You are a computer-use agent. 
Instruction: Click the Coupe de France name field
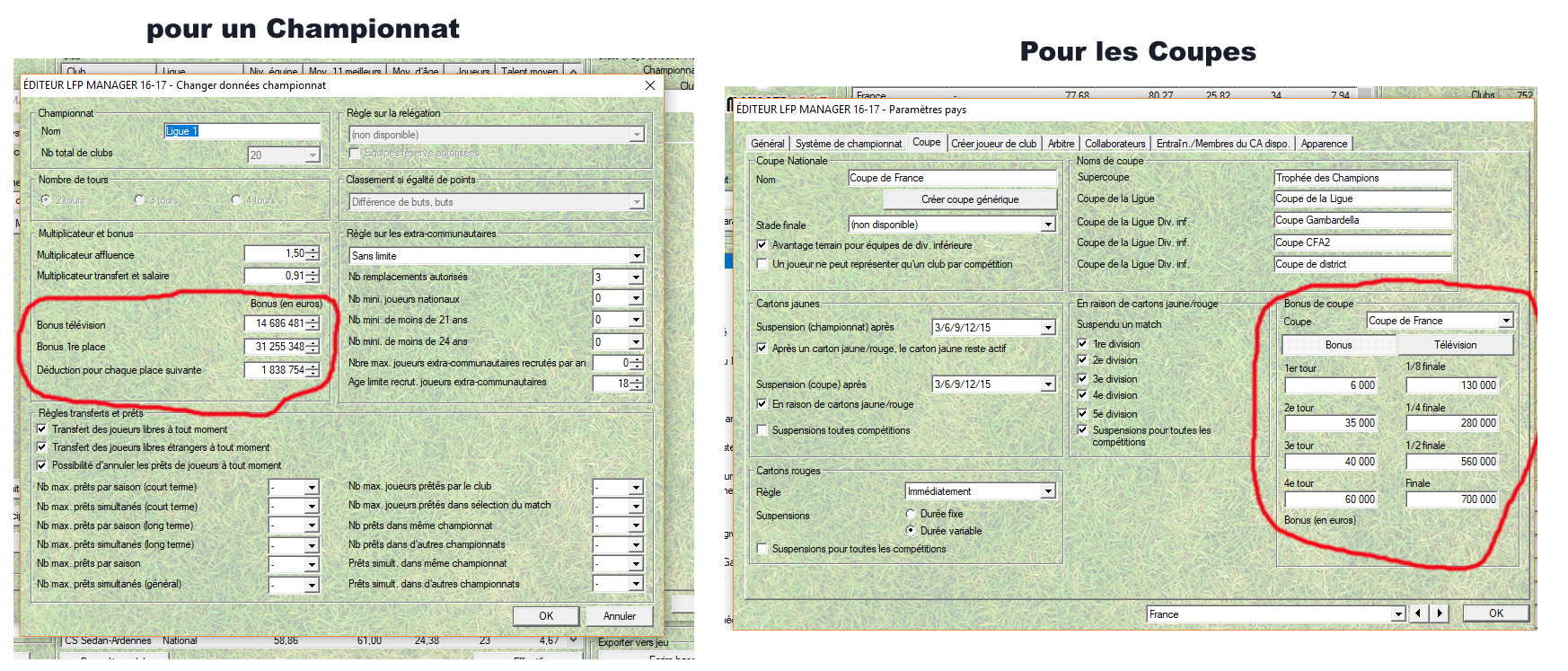click(953, 178)
